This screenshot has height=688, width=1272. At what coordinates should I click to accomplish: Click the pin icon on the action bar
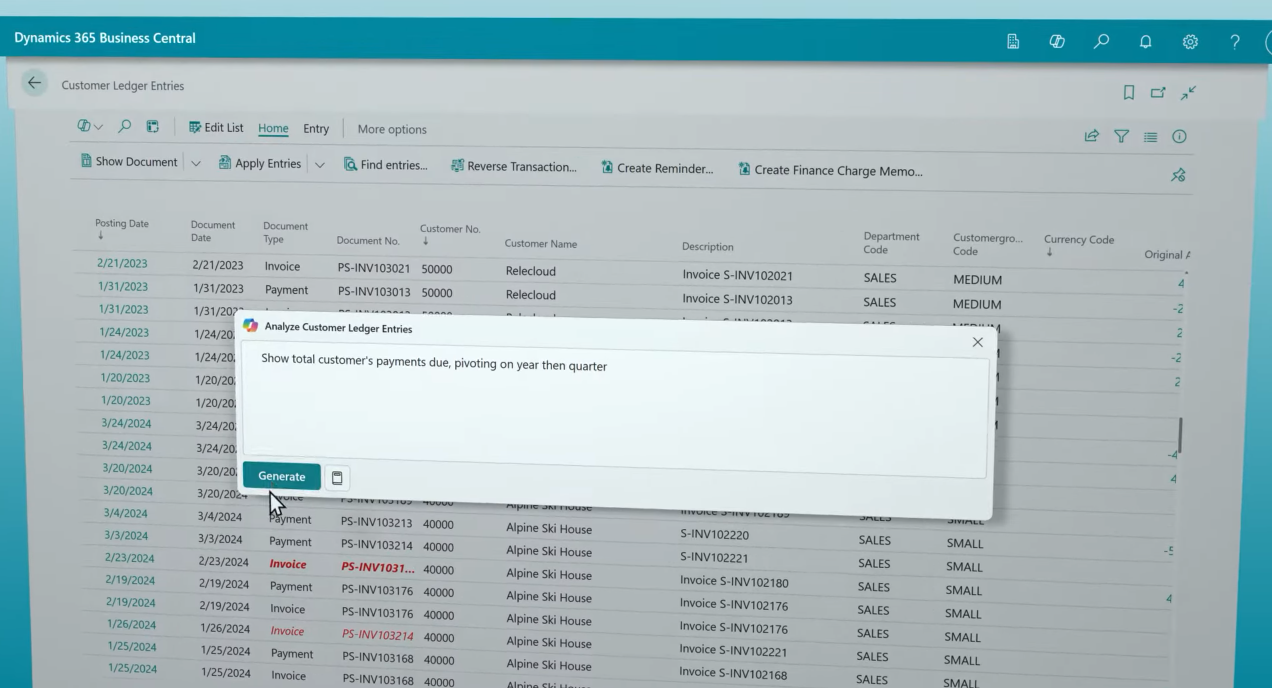(x=1180, y=175)
